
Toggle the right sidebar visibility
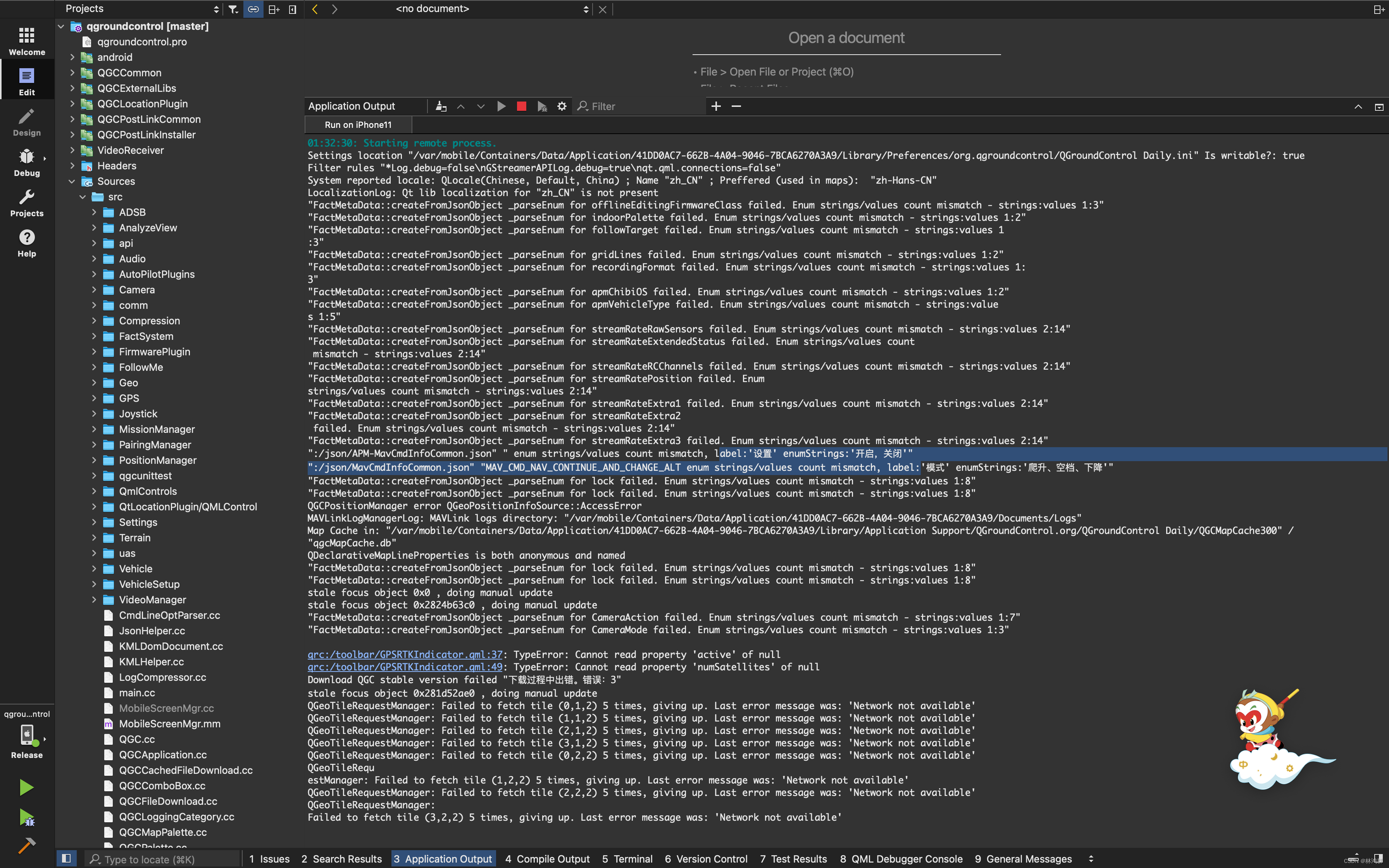coord(1378,858)
